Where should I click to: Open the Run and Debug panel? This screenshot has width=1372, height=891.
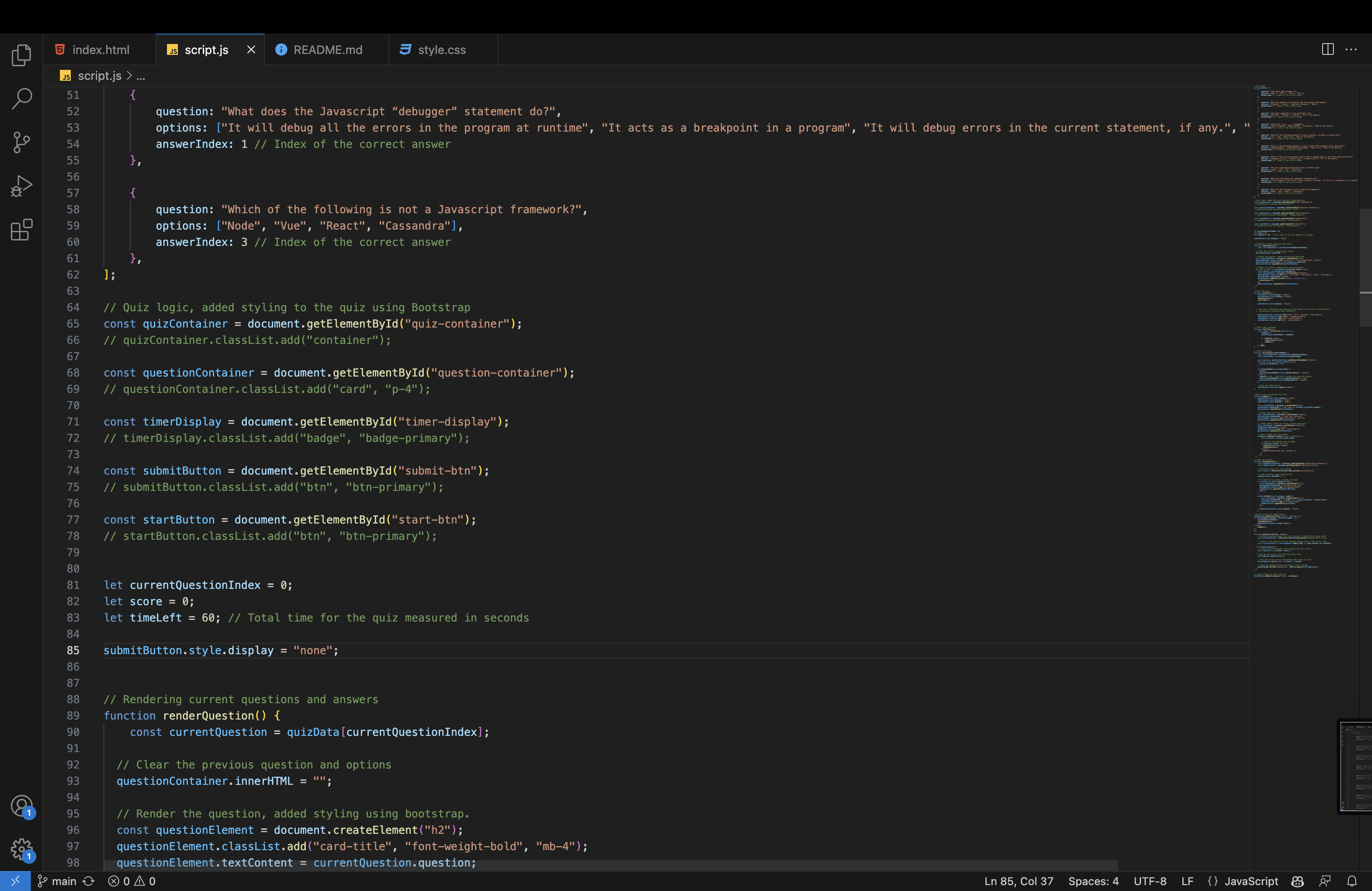21,186
